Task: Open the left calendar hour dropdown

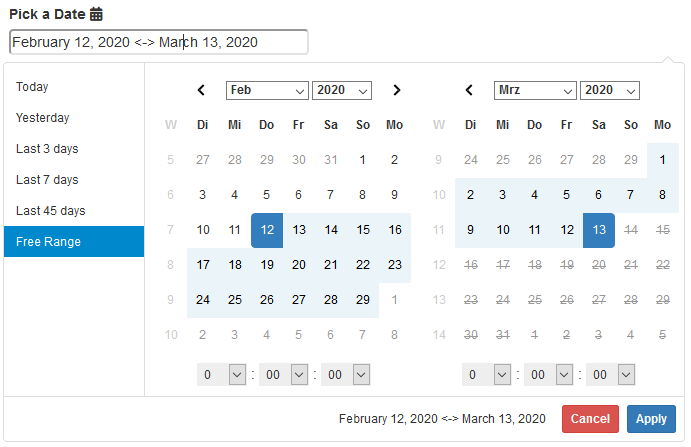Action: point(221,374)
